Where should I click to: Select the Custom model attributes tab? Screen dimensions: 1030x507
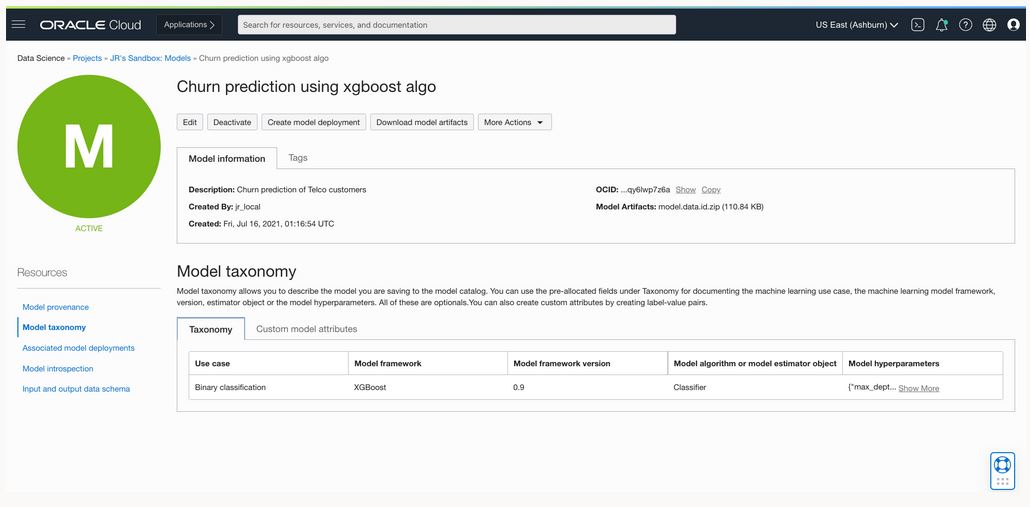point(307,329)
